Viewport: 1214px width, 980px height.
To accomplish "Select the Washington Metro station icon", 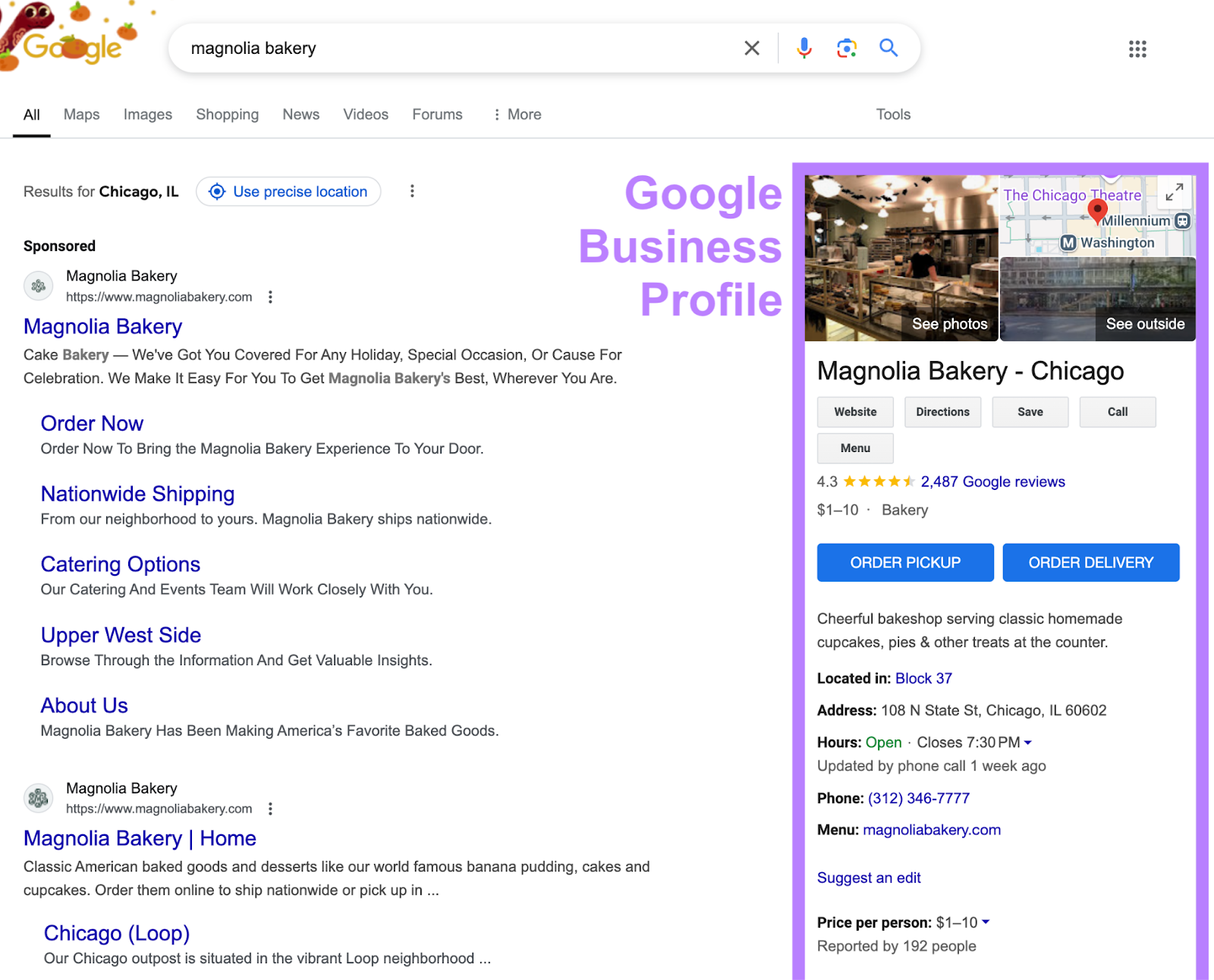I will click(x=1069, y=243).
